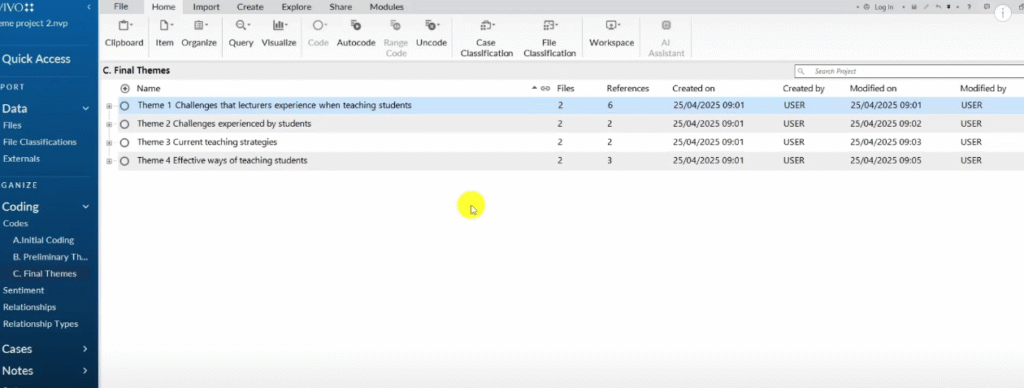Click Log In in the title bar
The width and height of the screenshot is (1024, 388).
[x=884, y=7]
